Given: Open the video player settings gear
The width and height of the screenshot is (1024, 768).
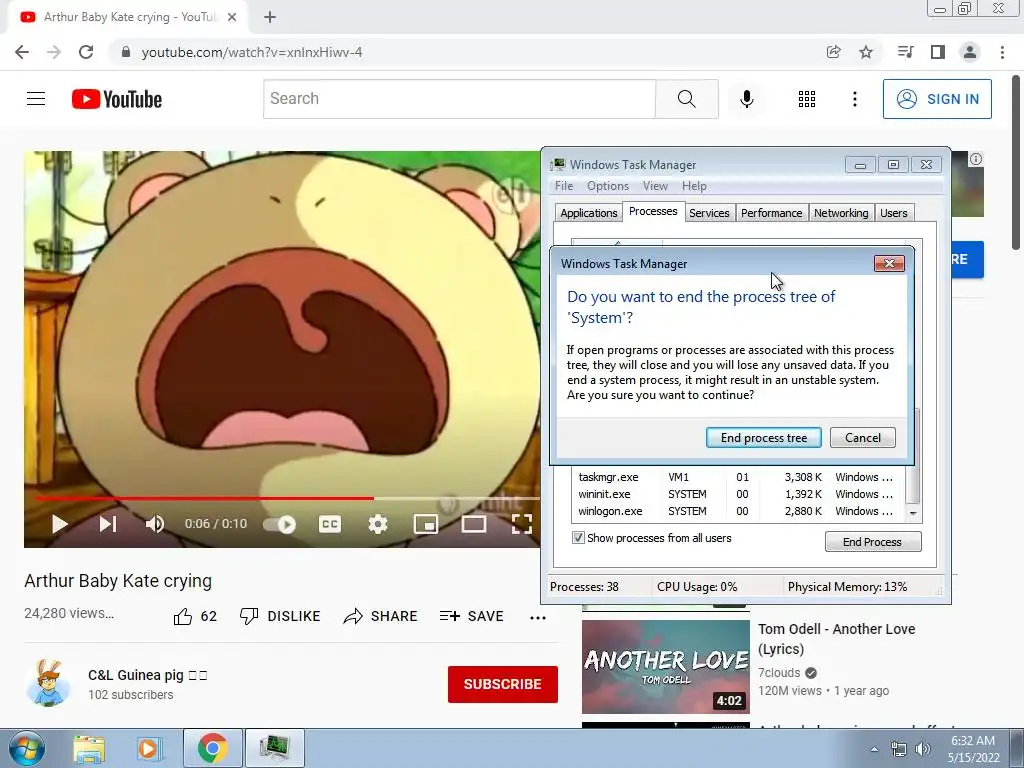Looking at the screenshot, I should 377,524.
